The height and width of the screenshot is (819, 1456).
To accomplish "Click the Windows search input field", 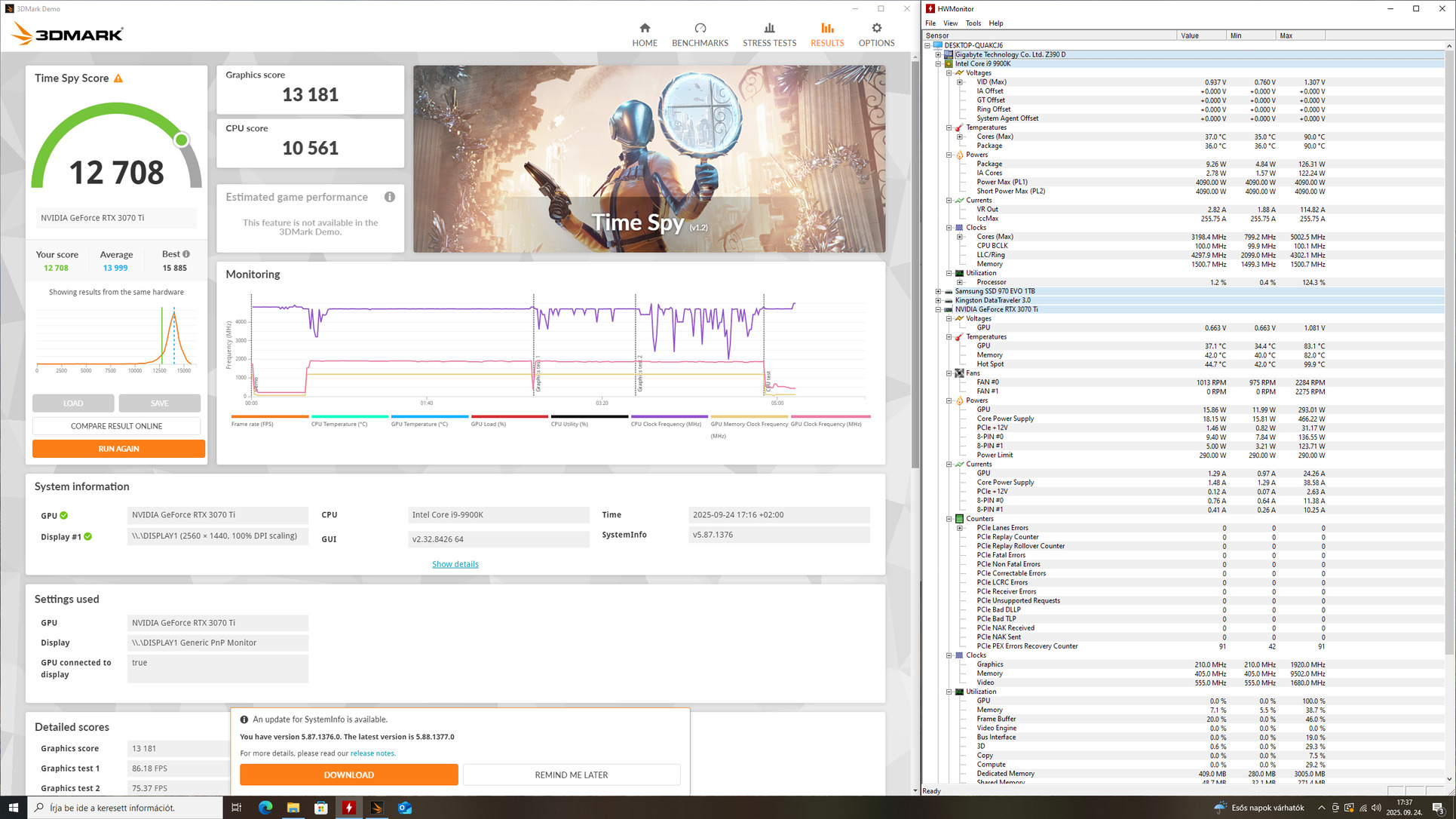I will click(x=124, y=808).
